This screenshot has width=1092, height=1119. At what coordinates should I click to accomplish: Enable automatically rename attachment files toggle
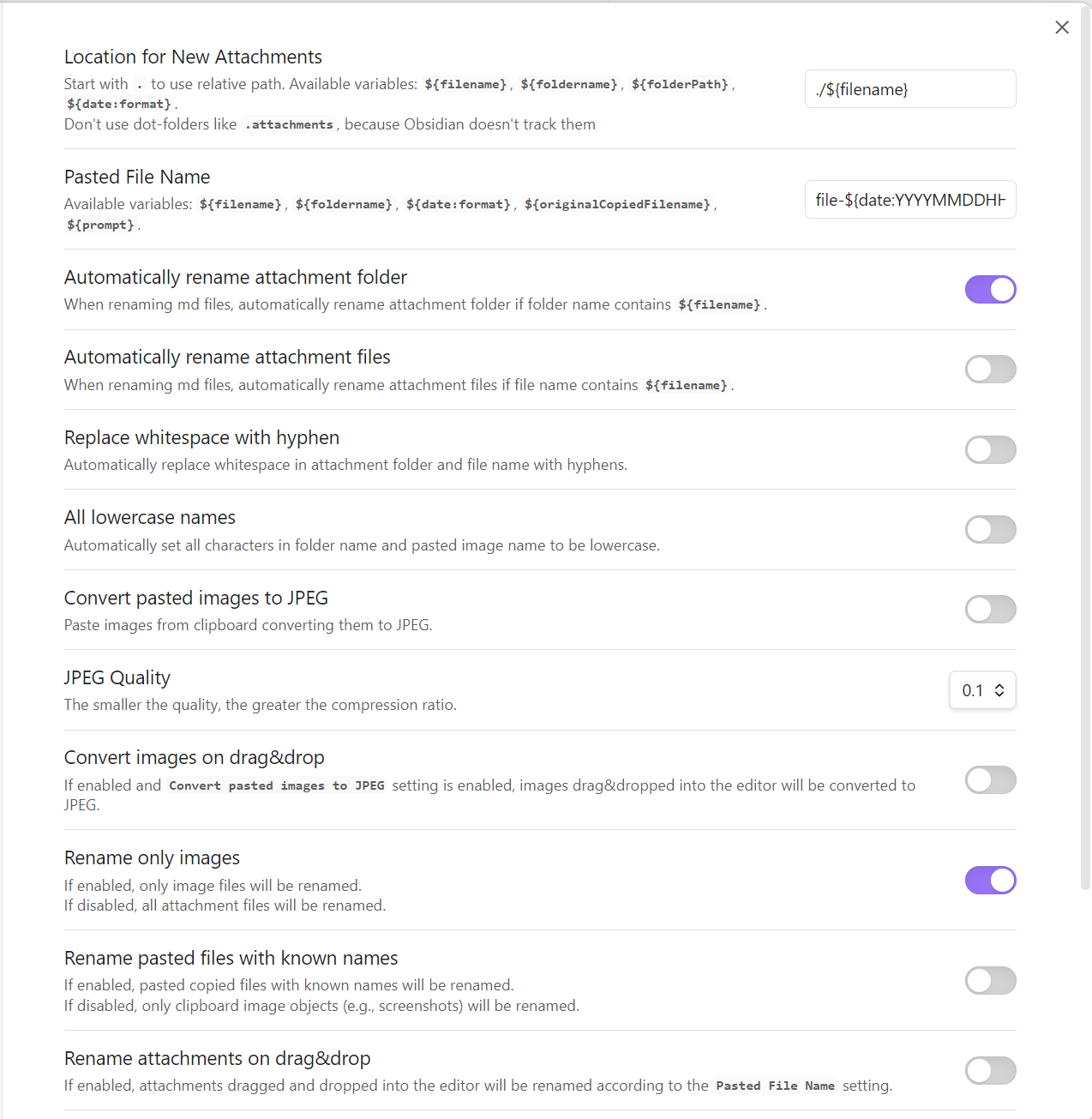click(x=990, y=370)
